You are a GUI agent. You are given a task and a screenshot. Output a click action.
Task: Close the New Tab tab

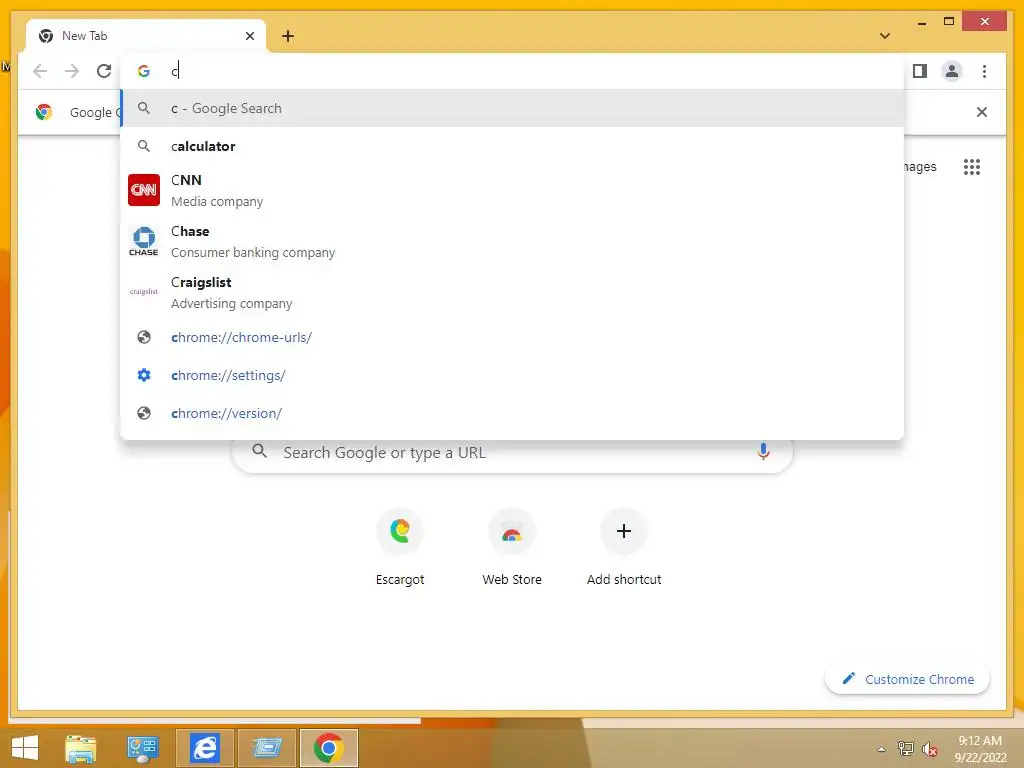249,36
